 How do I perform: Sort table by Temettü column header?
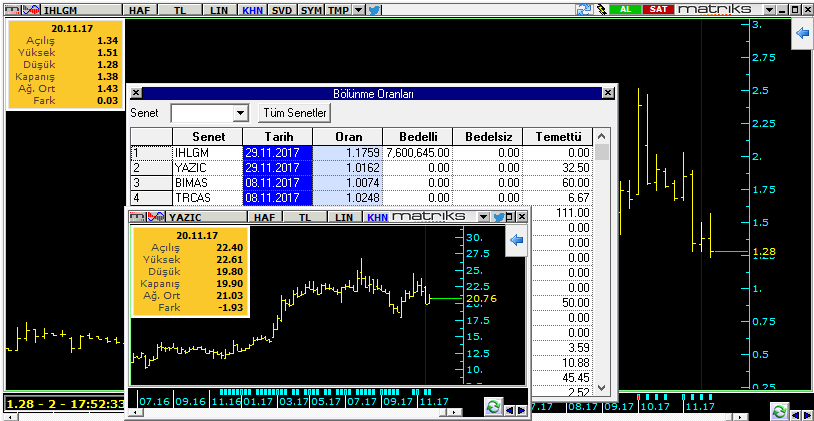click(x=558, y=137)
